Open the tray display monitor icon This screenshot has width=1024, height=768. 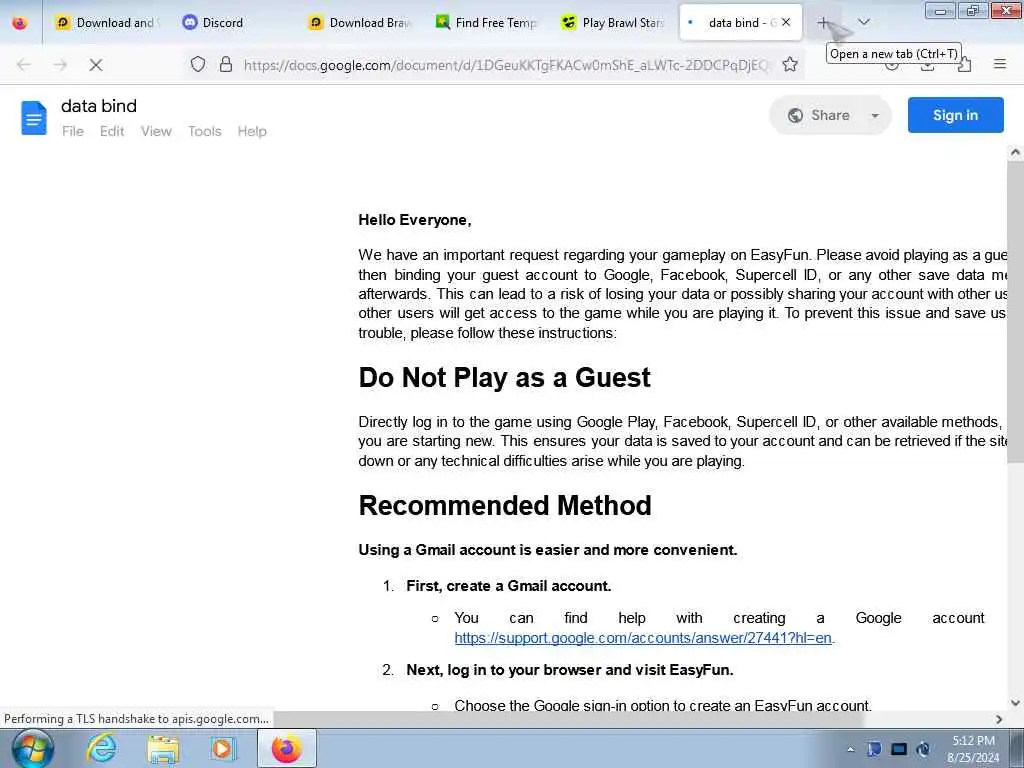point(899,749)
